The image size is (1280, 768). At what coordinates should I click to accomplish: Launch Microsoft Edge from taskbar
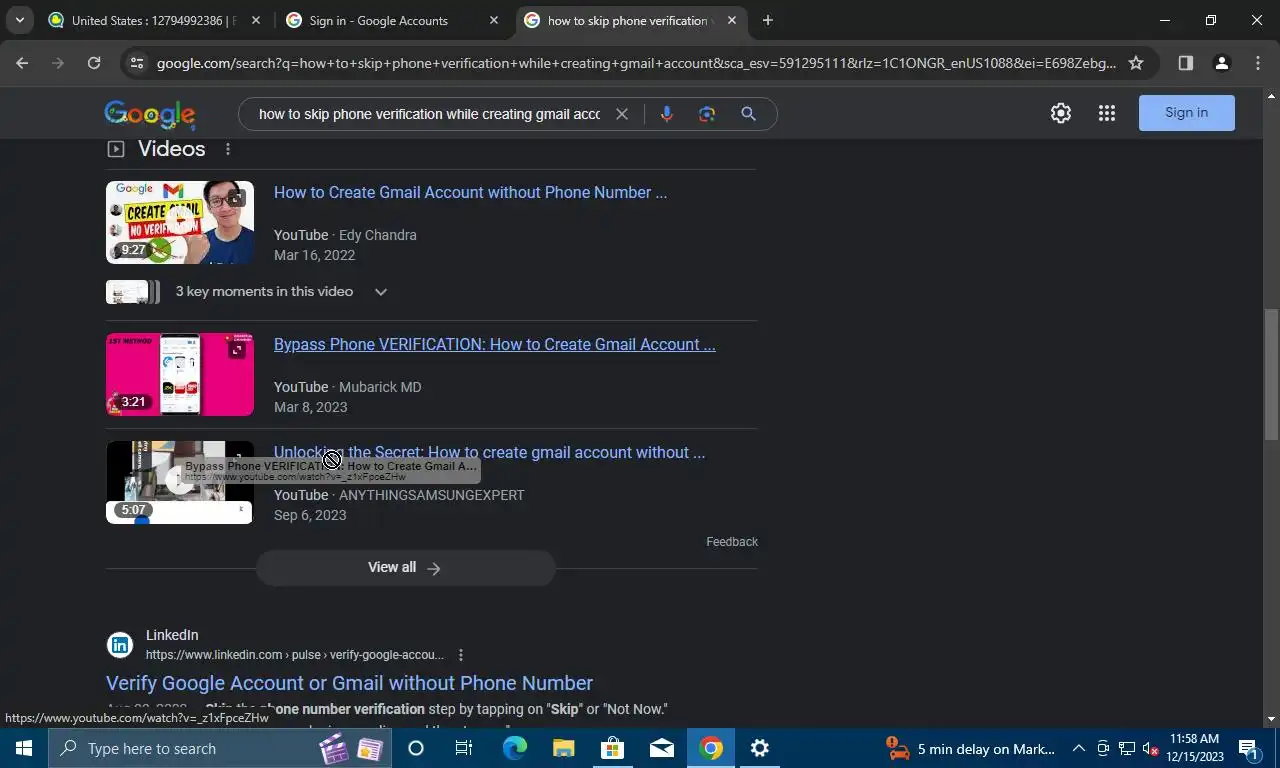(514, 748)
